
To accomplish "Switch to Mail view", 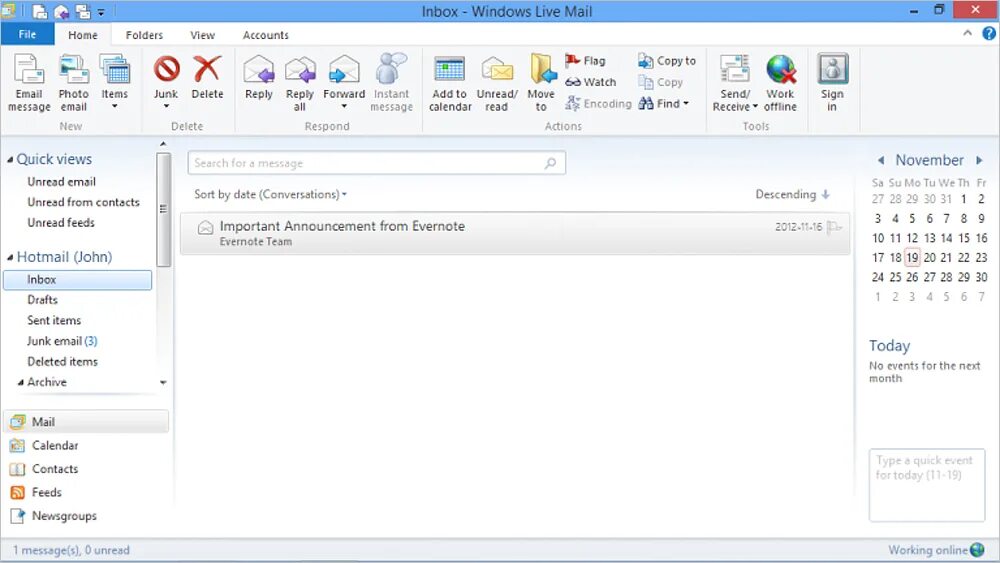I will coord(86,421).
